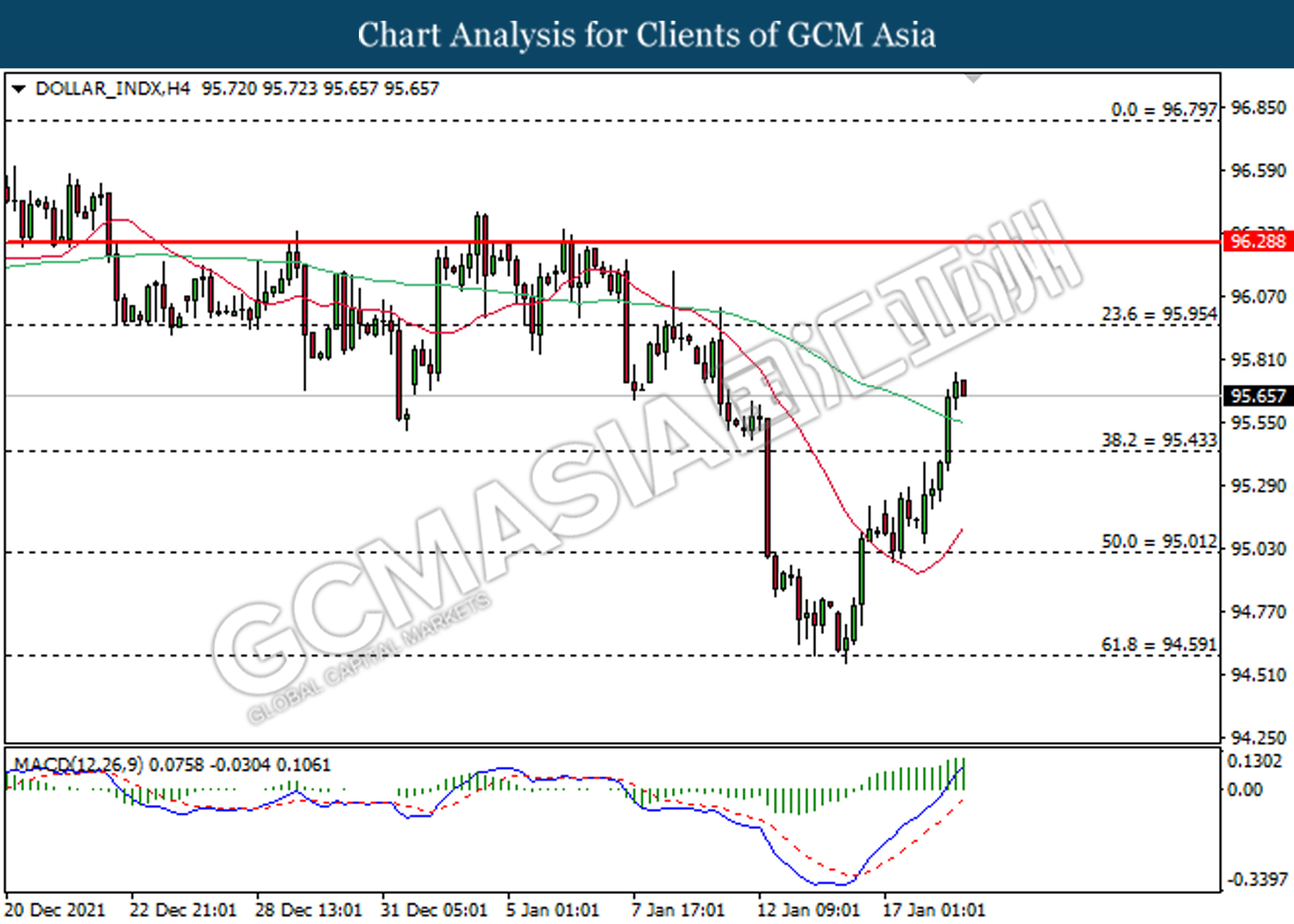
Task: Click the 5 Jan 01:01 date label
Action: 552,910
